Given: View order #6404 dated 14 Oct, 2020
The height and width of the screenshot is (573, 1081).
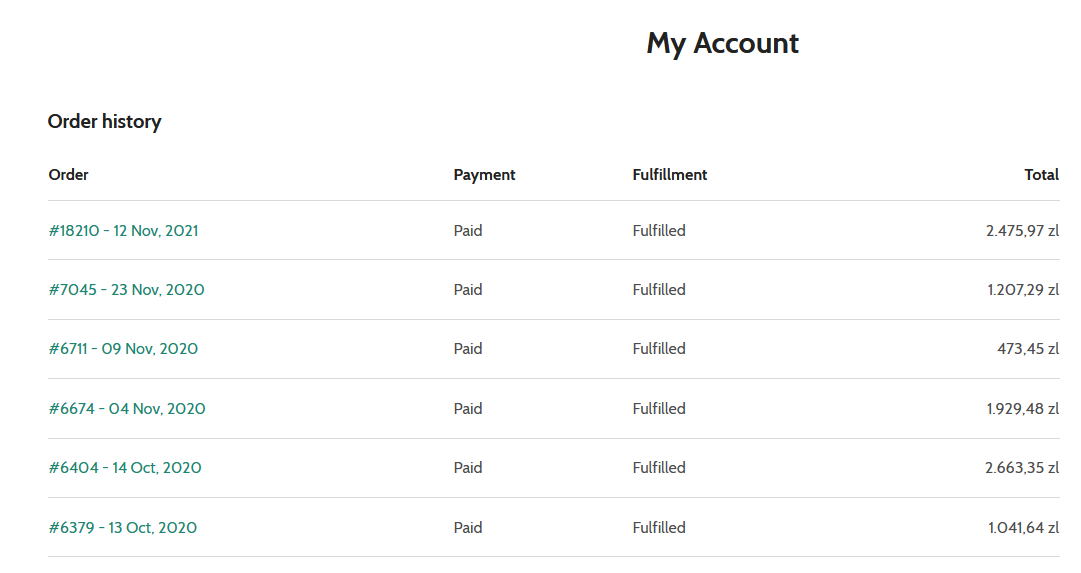Looking at the screenshot, I should point(125,468).
